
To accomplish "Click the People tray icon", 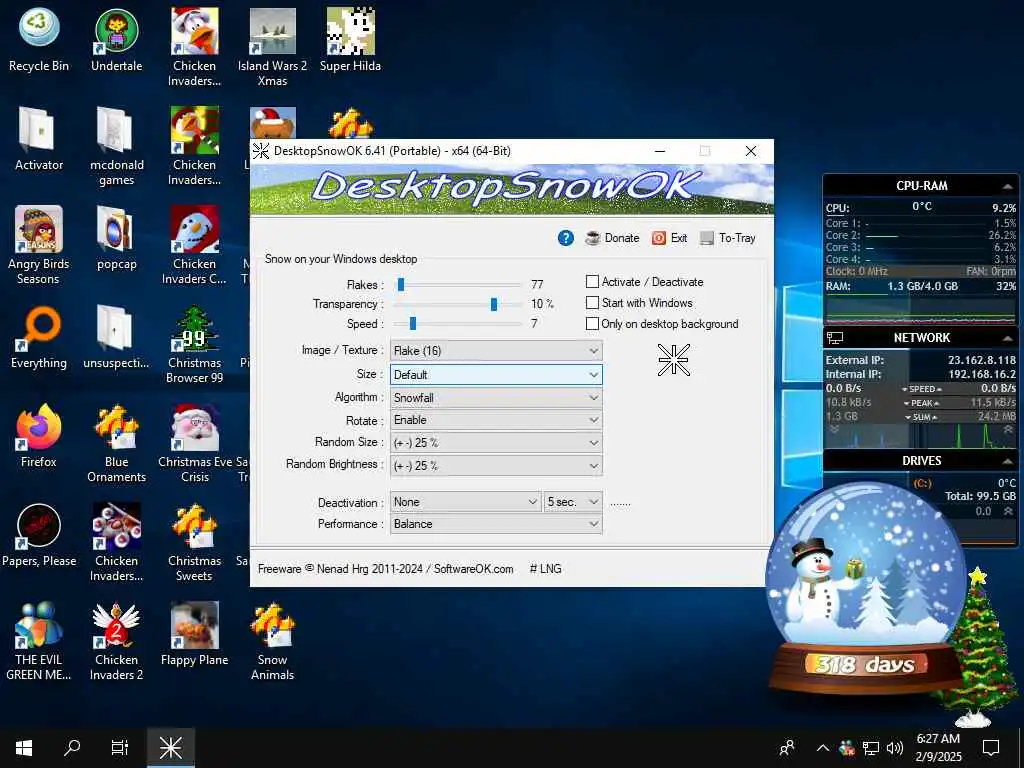I will pos(788,748).
